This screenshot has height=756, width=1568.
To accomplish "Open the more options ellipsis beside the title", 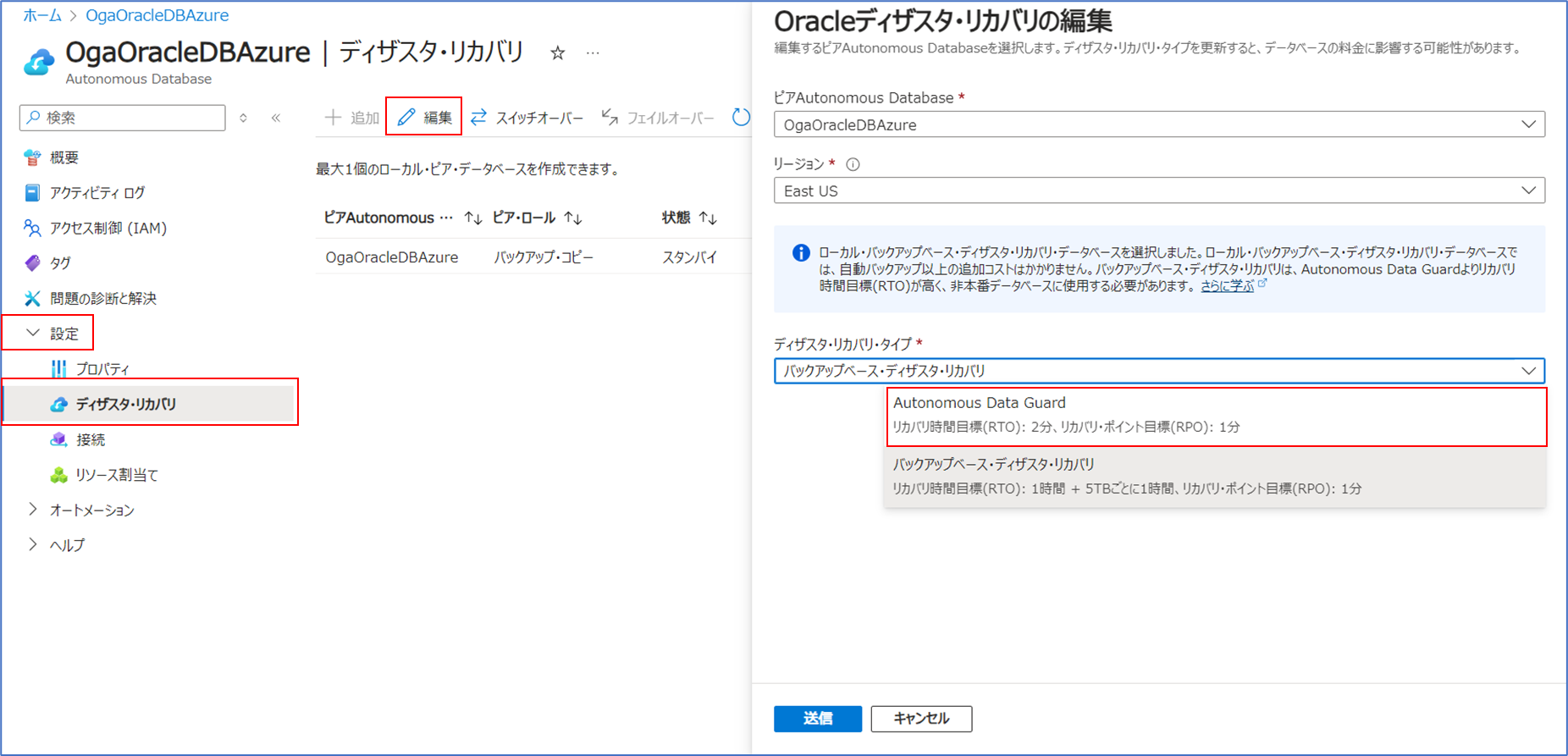I will [593, 53].
